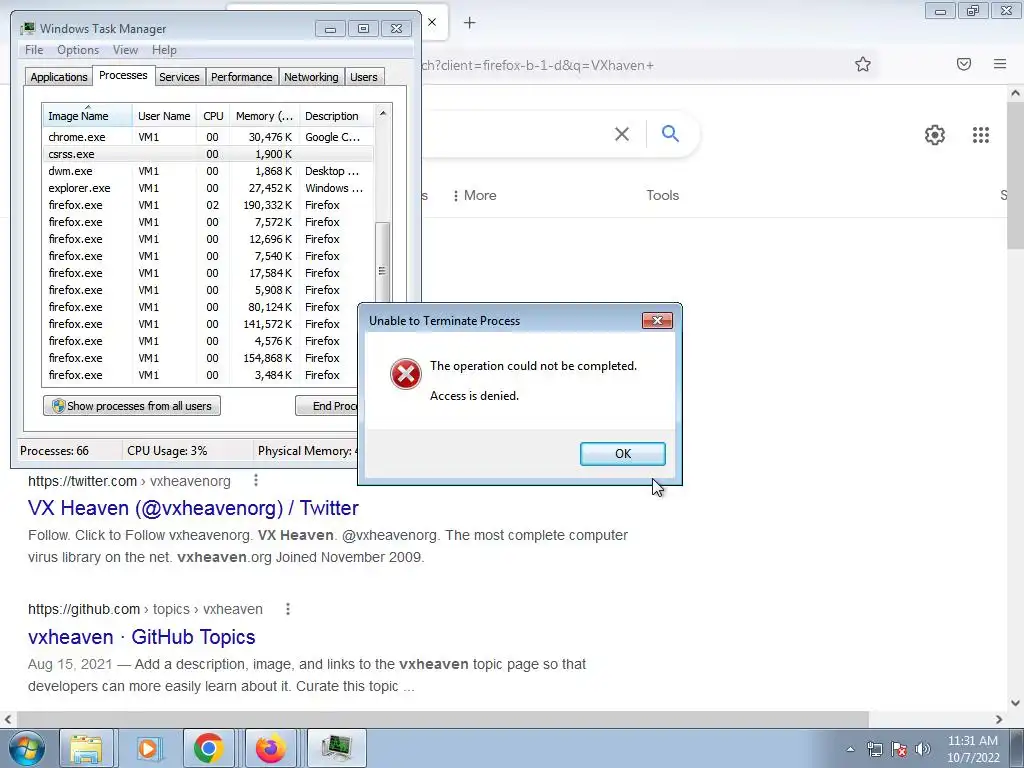Click the page horizontal scrollbar right arrow

point(999,719)
